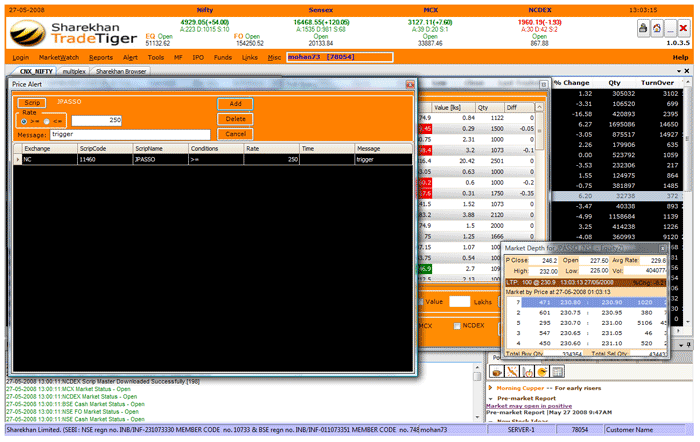The image size is (700, 442).
Task: Click the up arrow on the watchlist scrollbar
Action: point(688,83)
